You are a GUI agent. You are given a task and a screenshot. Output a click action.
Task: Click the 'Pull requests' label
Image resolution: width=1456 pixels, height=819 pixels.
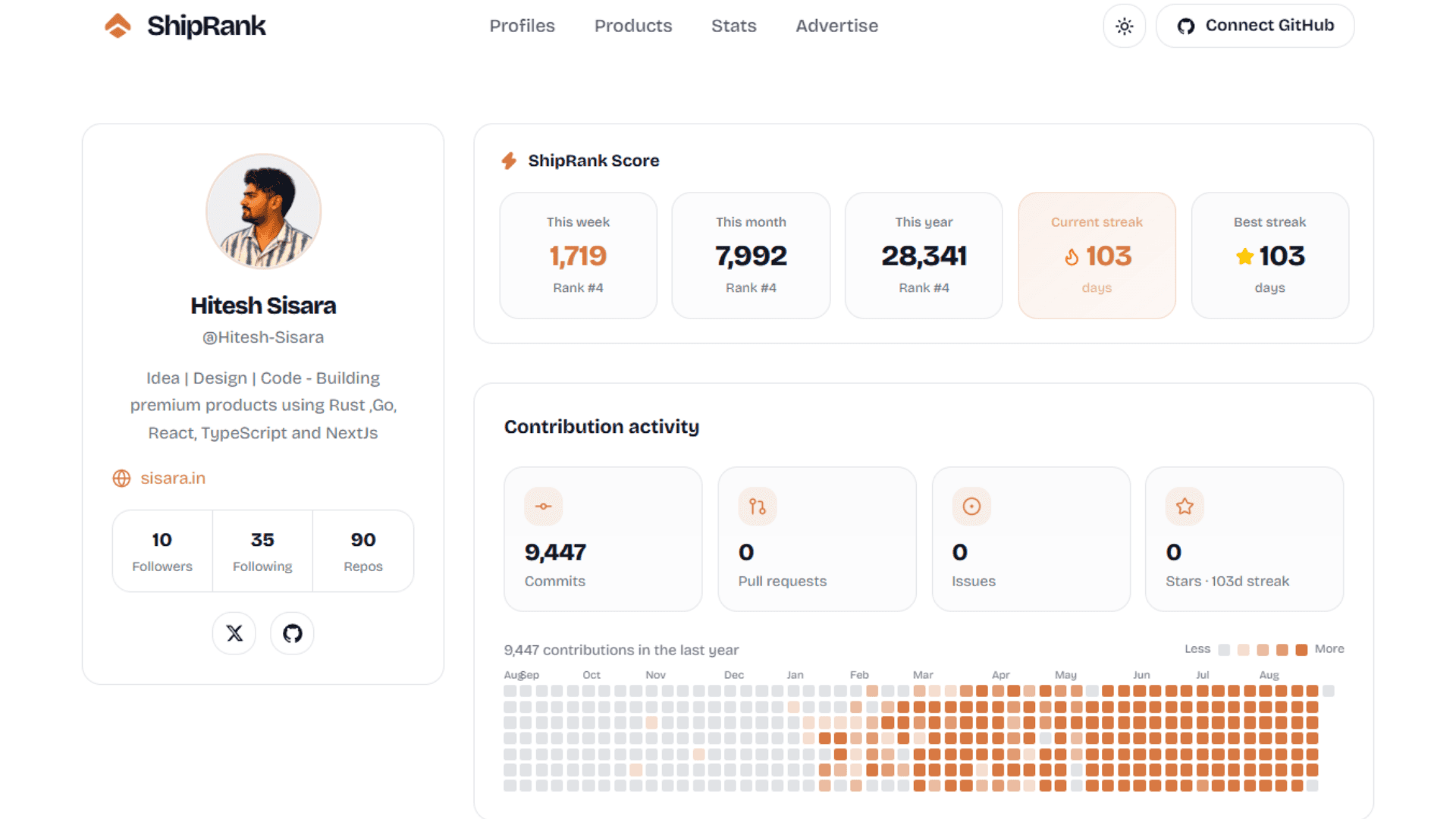[x=783, y=582]
